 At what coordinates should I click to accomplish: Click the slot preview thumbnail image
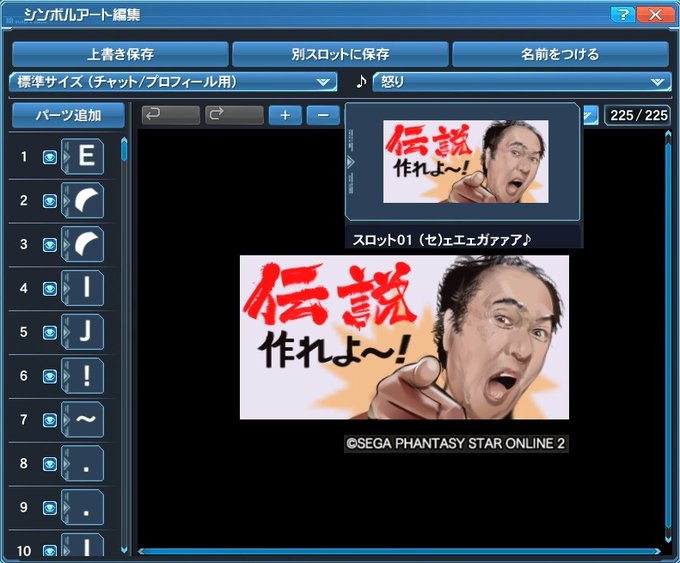465,161
